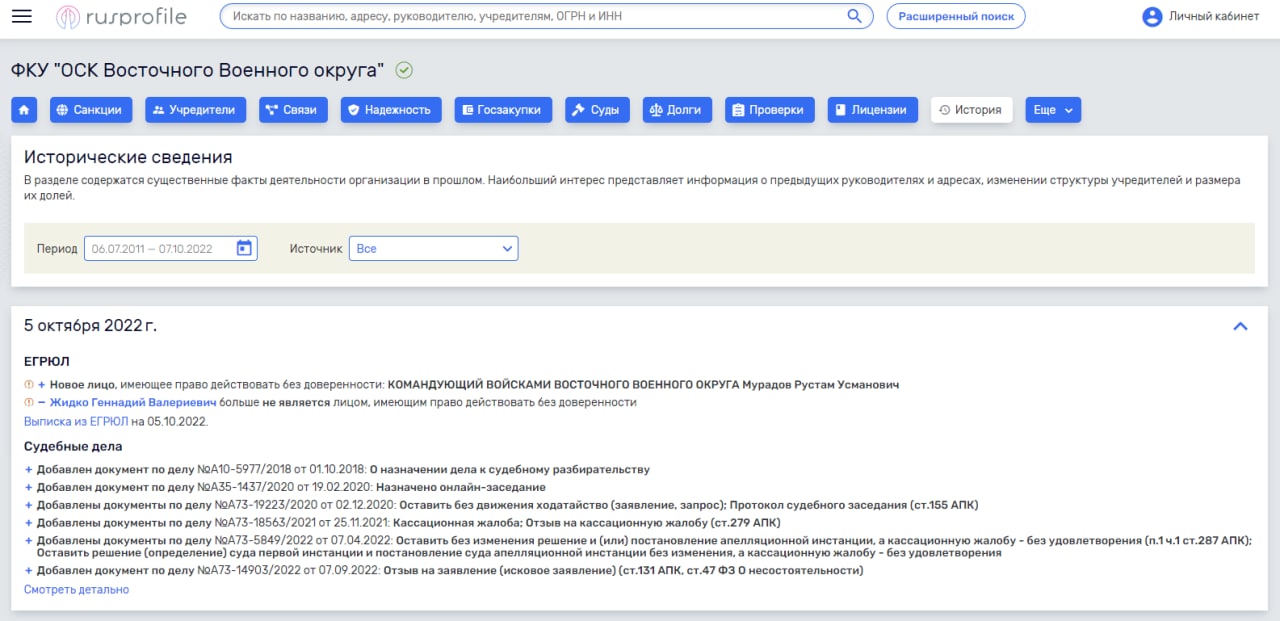The height and width of the screenshot is (621, 1280).
Task: Open the Источник dropdown
Action: click(x=433, y=248)
